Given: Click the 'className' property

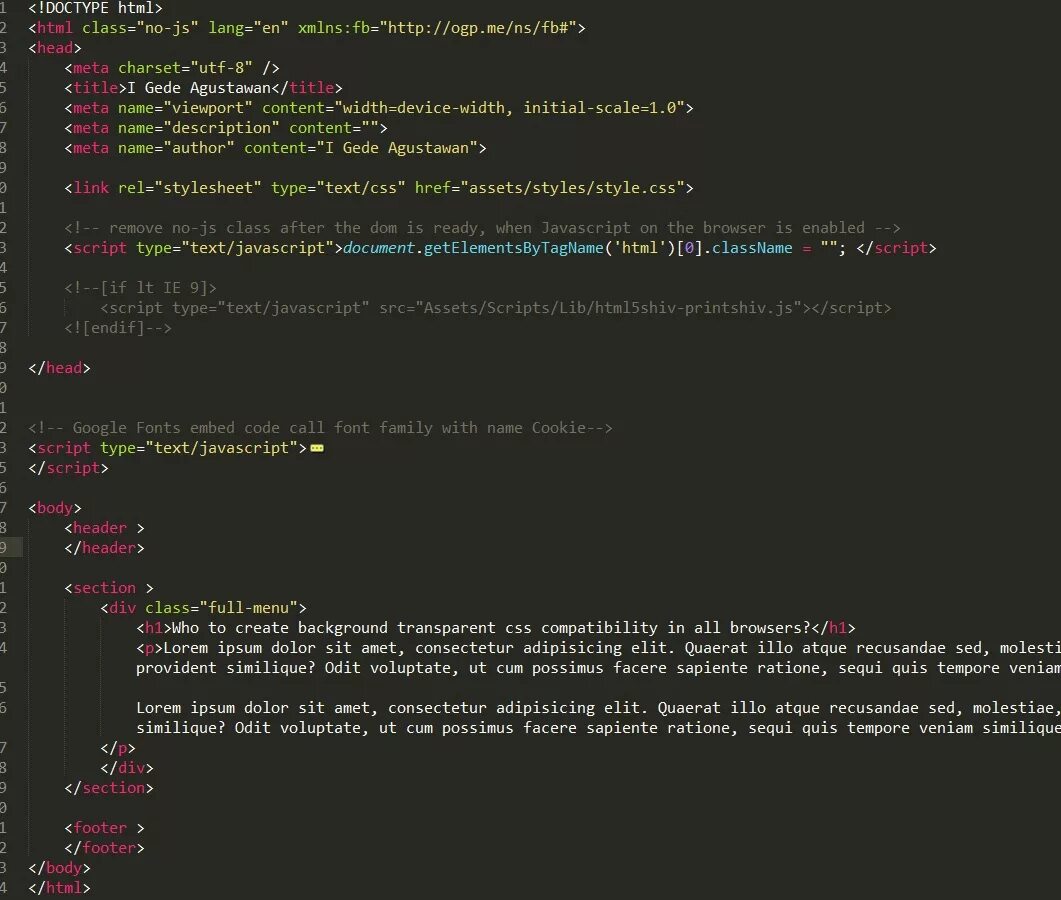Looking at the screenshot, I should [752, 248].
